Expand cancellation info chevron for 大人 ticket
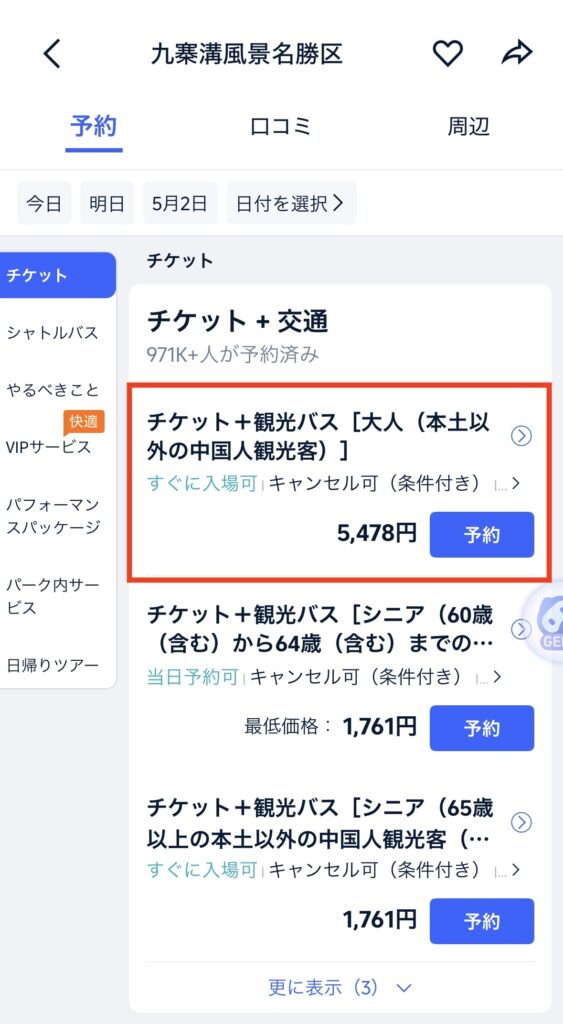 tap(516, 485)
